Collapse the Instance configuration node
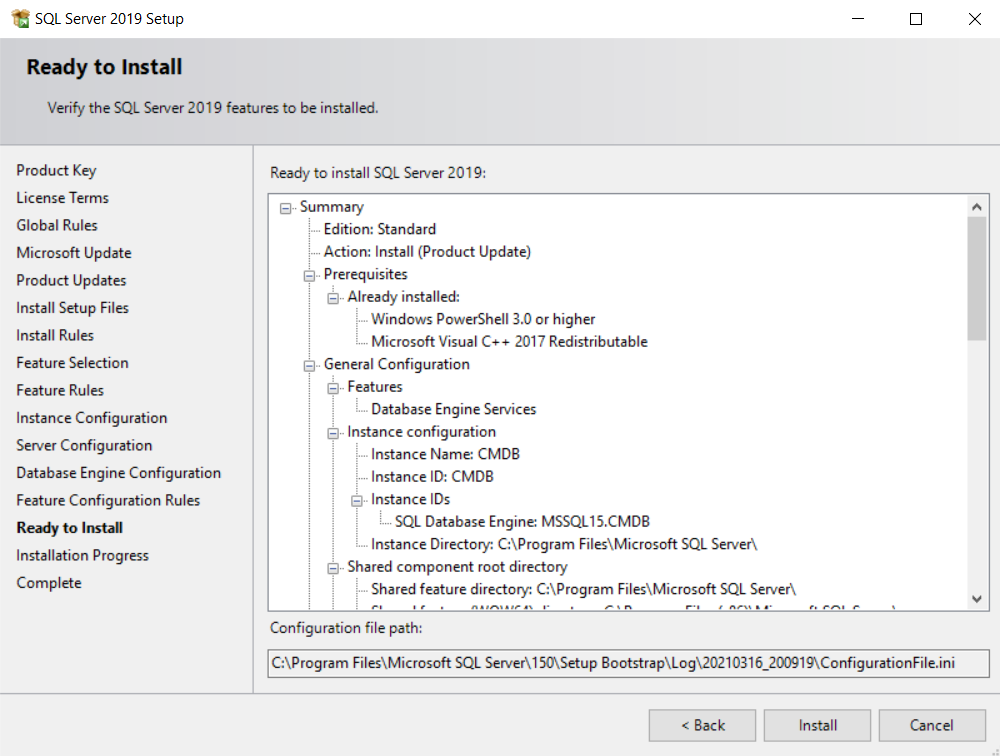1000x756 pixels. tap(333, 433)
